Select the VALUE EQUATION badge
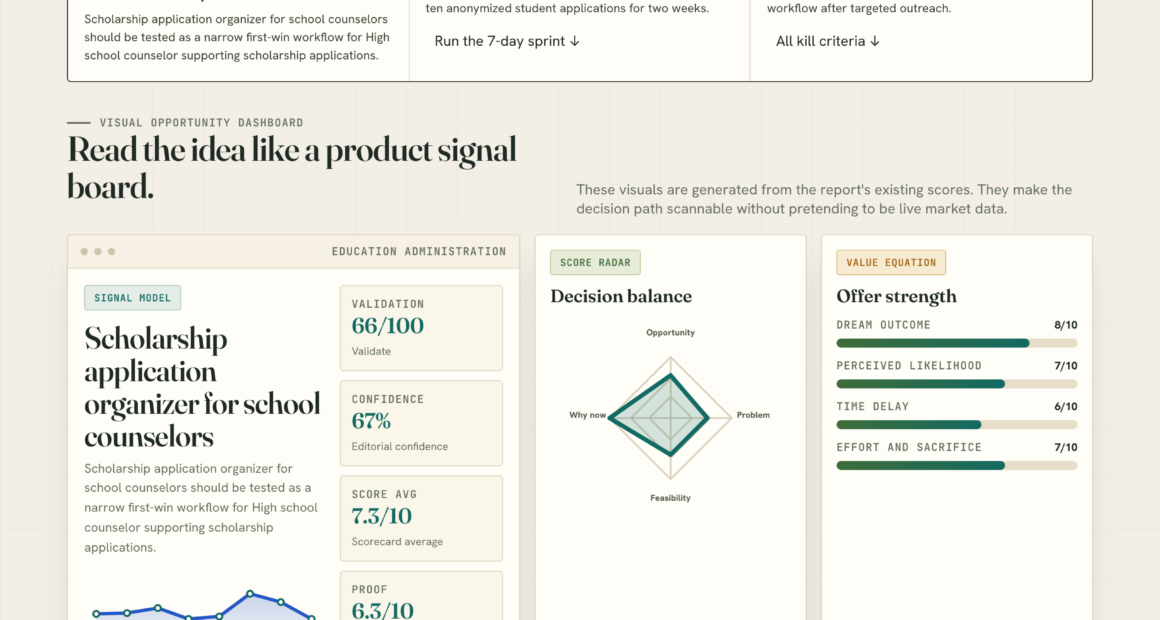Image resolution: width=1160 pixels, height=620 pixels. [891, 263]
